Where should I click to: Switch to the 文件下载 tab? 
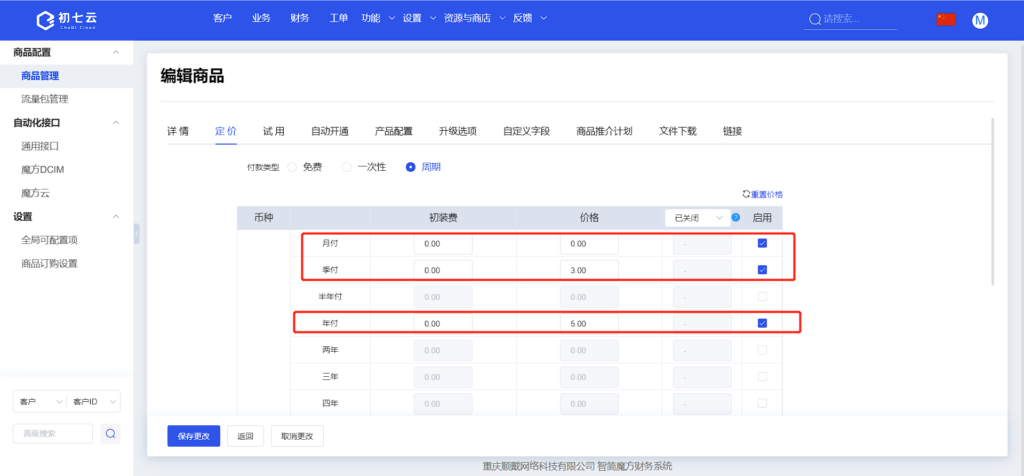point(678,131)
